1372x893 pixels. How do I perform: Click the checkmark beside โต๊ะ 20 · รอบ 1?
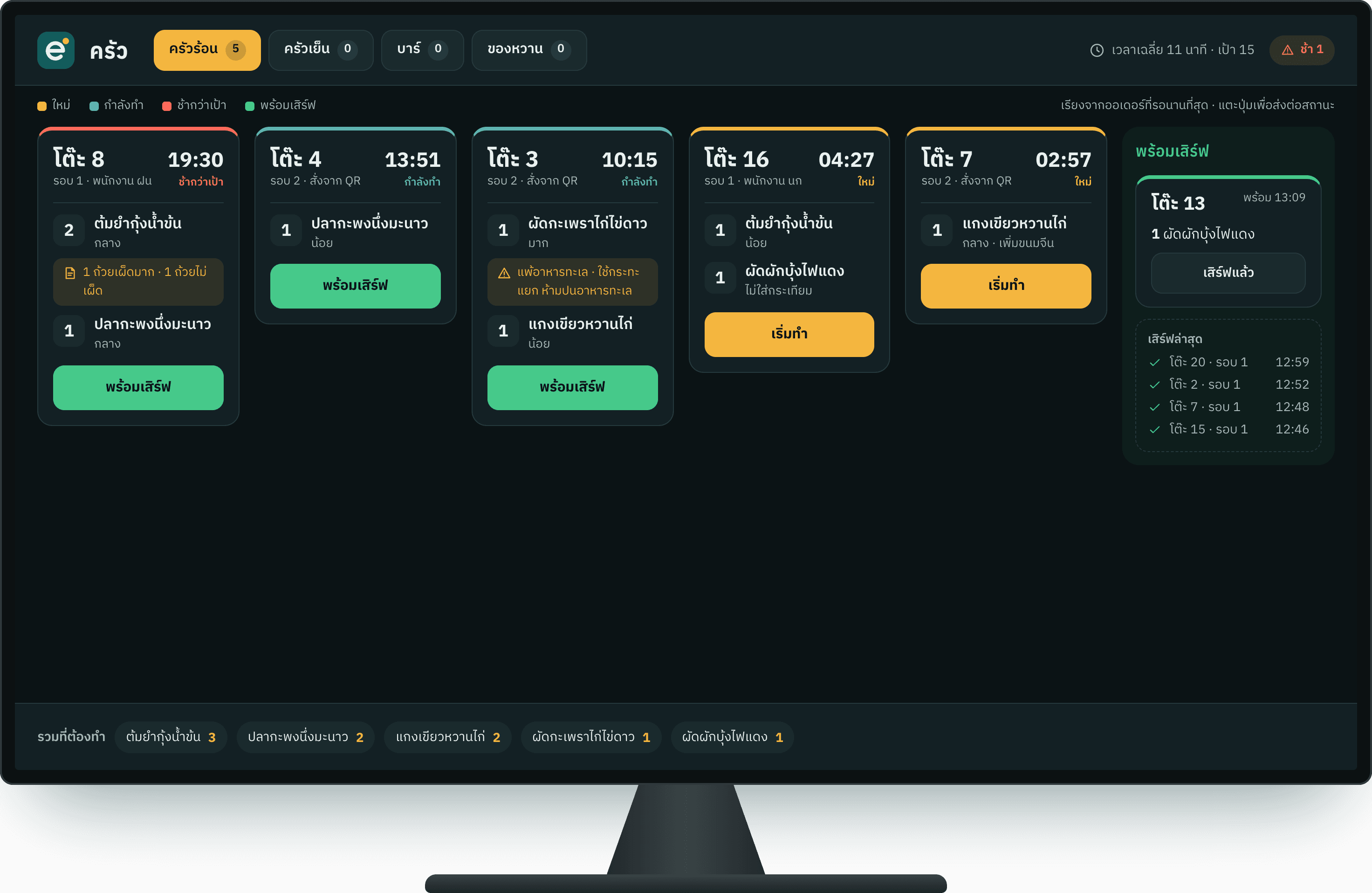click(x=1154, y=363)
